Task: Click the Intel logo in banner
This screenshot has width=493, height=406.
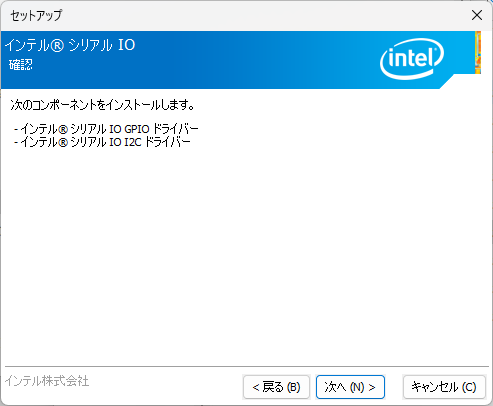Action: click(x=412, y=59)
